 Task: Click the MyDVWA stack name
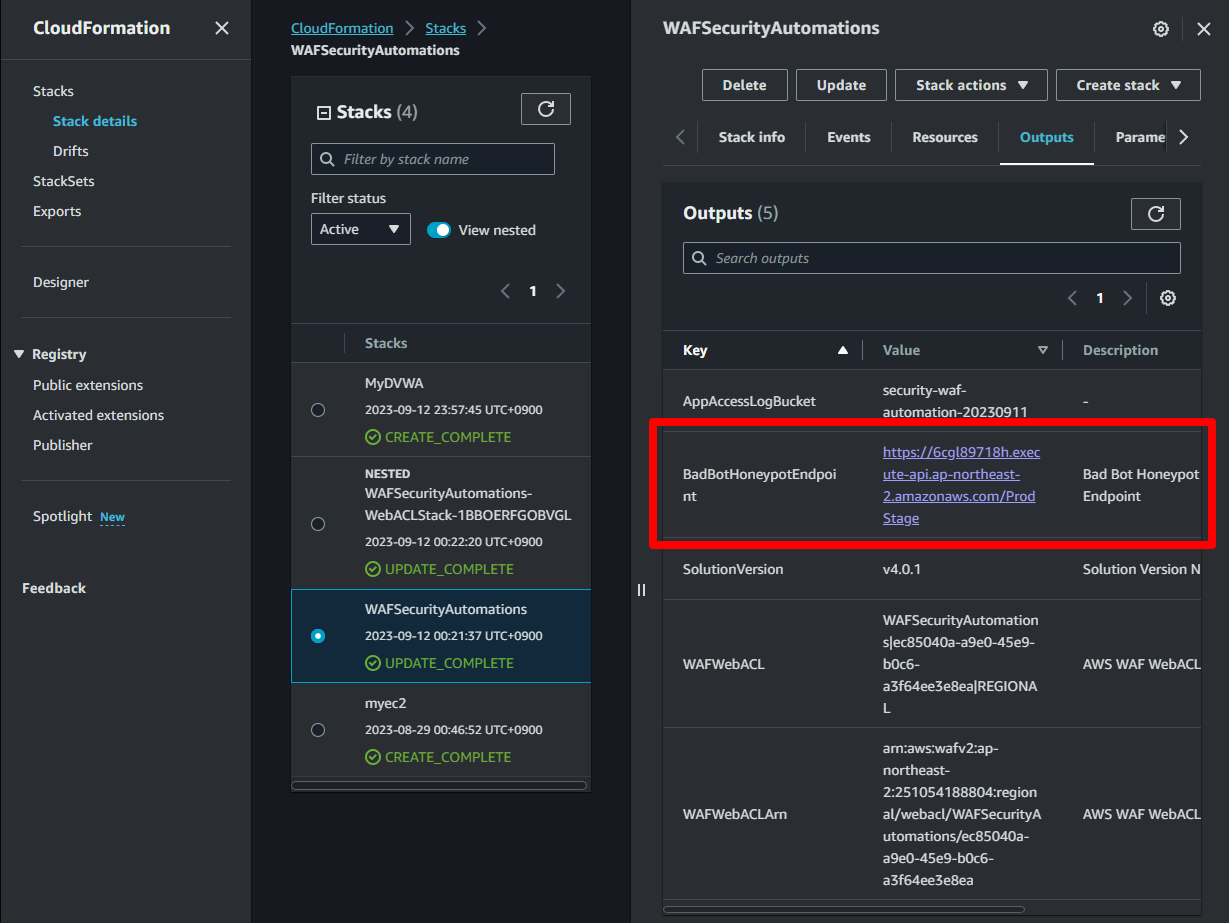coord(393,383)
